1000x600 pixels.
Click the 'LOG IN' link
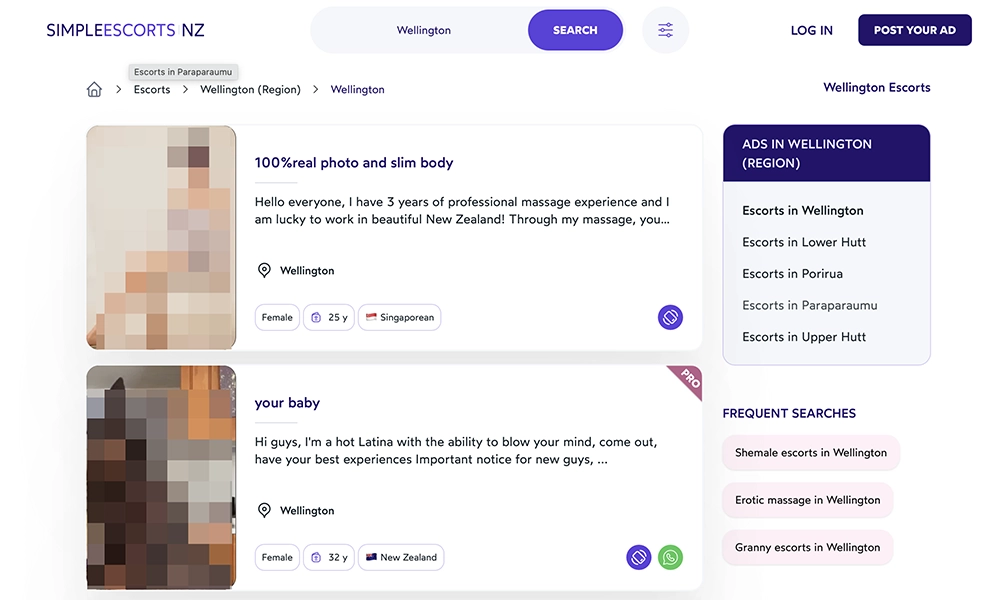[x=811, y=30]
